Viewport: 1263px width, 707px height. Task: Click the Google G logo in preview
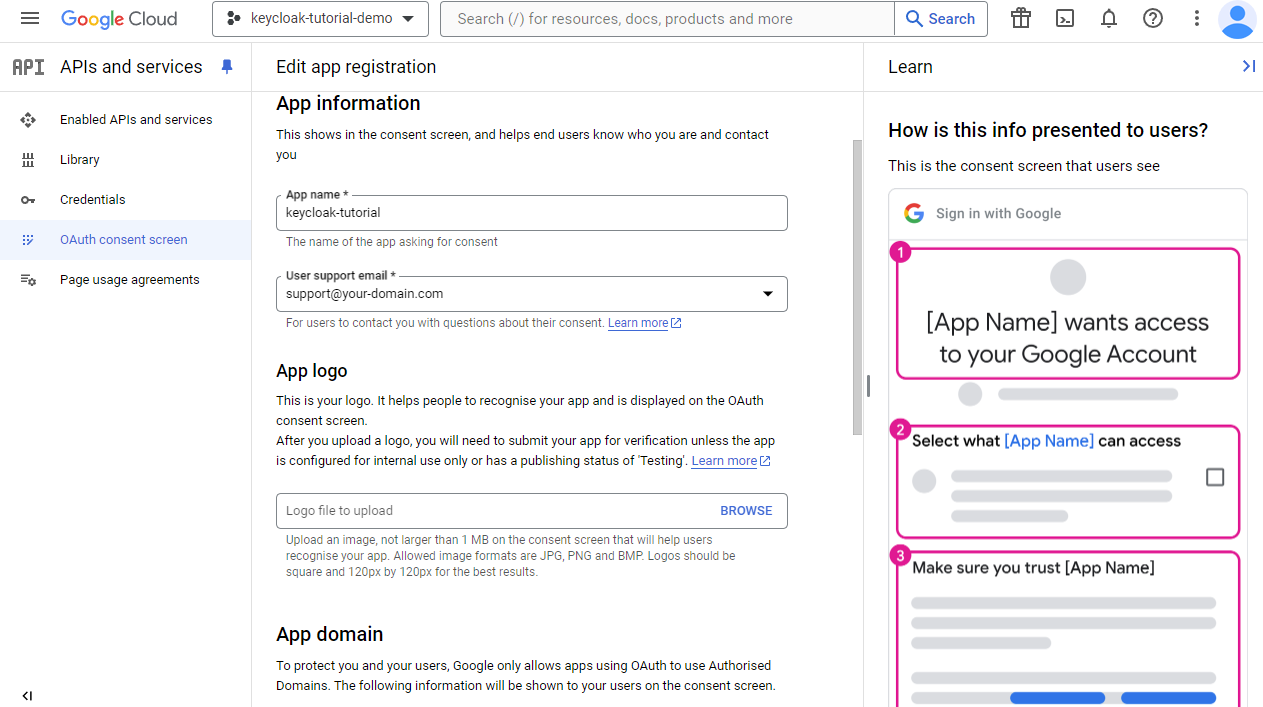pos(914,213)
